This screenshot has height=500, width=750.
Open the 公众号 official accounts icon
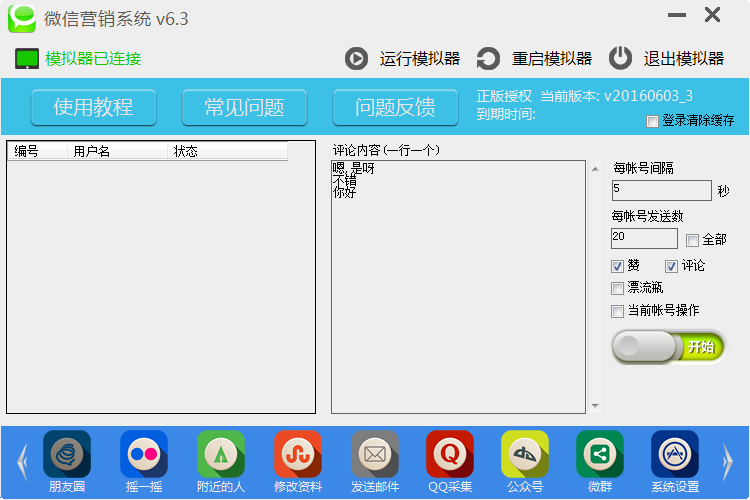(525, 455)
